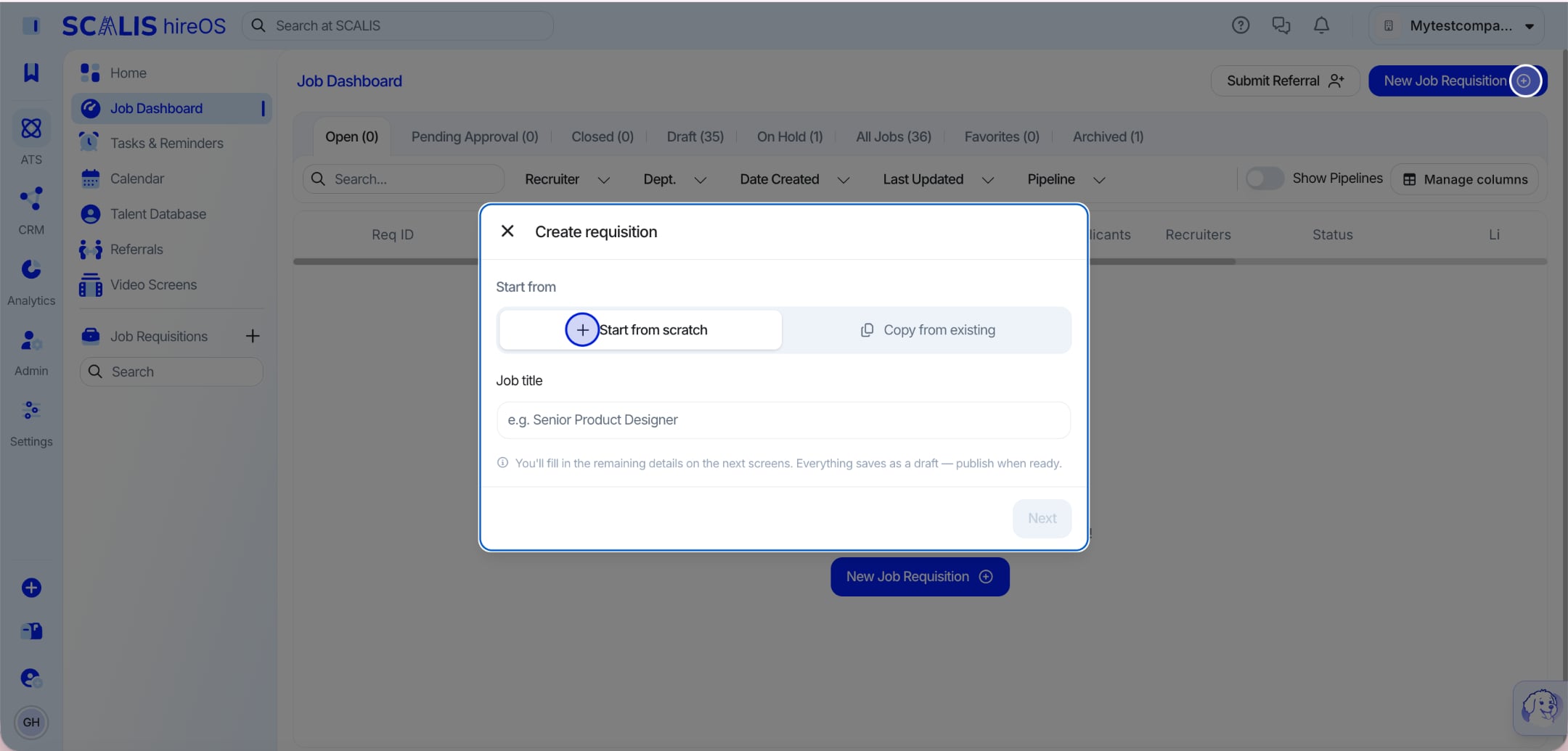Viewport: 1568px width, 751px height.
Task: Click the GH user avatar
Action: click(31, 722)
